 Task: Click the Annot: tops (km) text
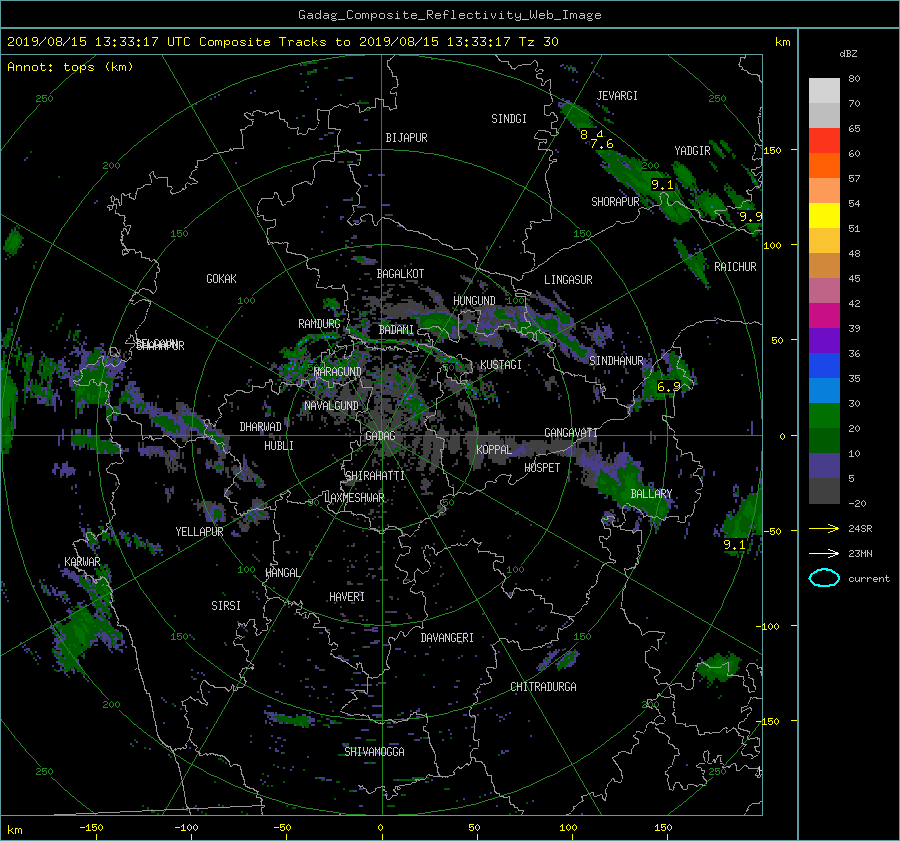pyautogui.click(x=70, y=67)
